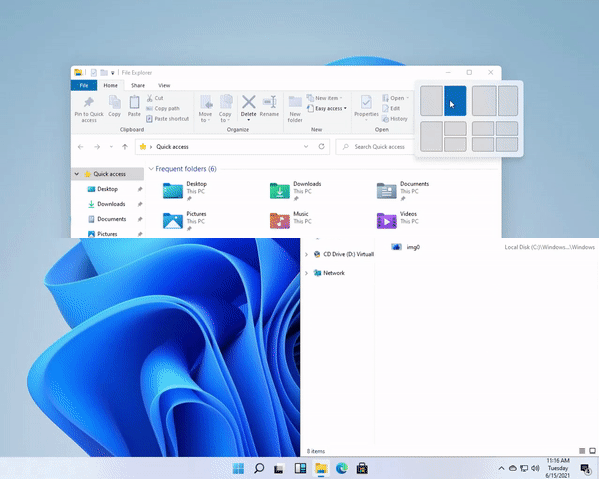The image size is (599, 480).
Task: Click the Cut scissors command
Action: click(x=155, y=98)
